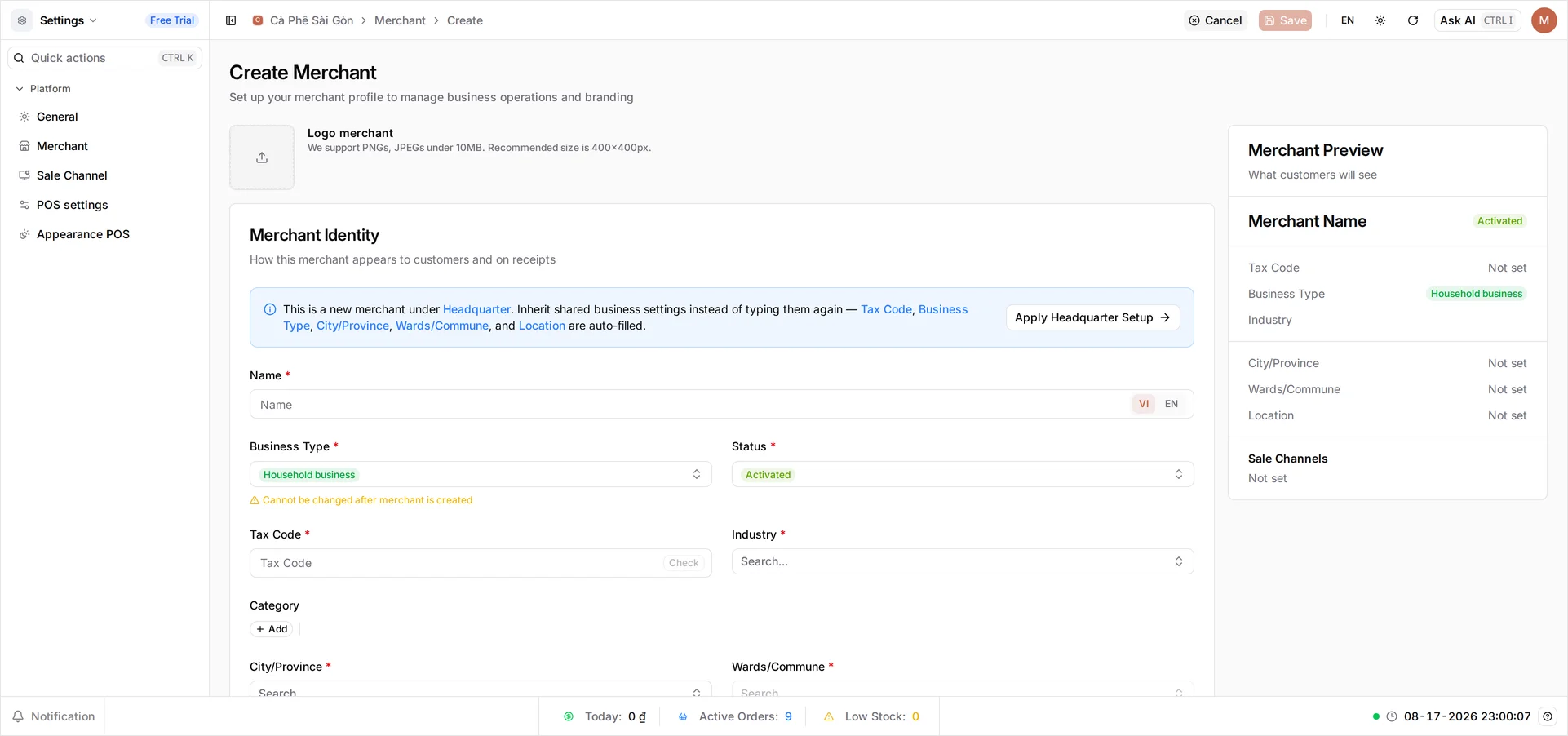The width and height of the screenshot is (1568, 736).
Task: Add a Category with the Add button
Action: click(272, 629)
